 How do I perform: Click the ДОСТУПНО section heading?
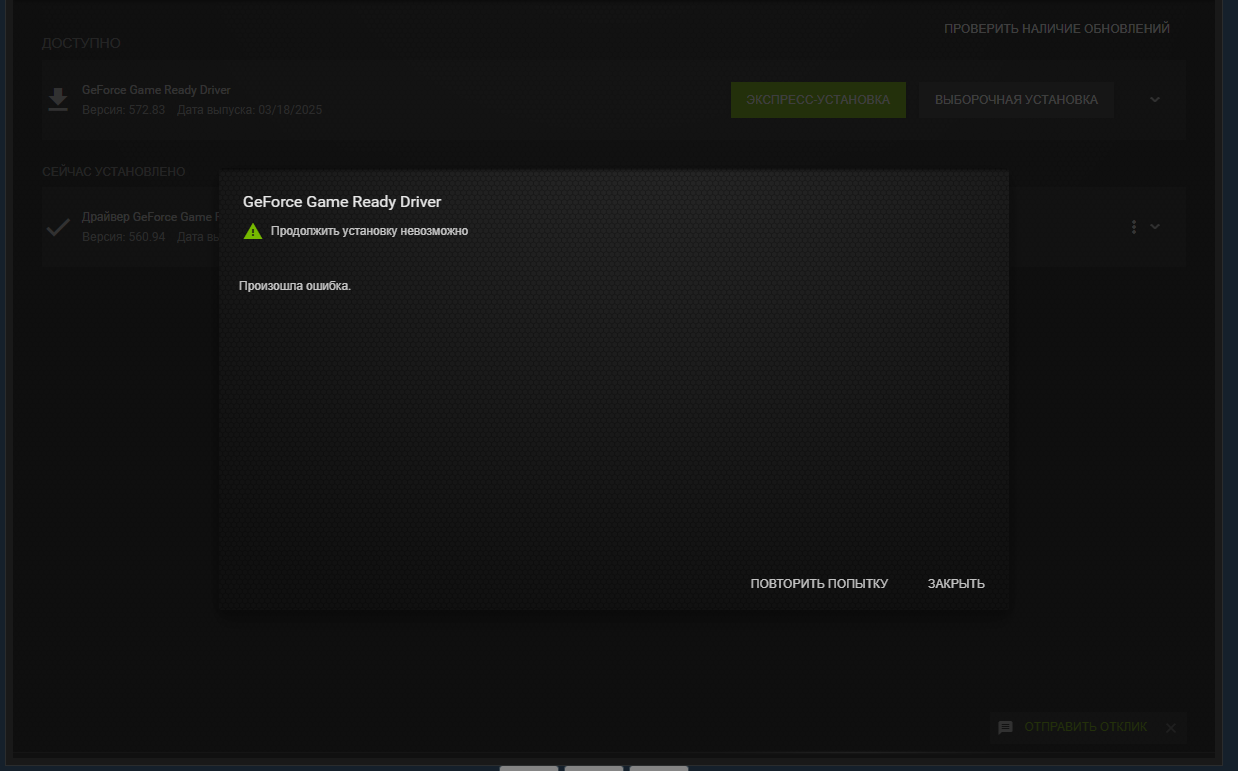[81, 43]
